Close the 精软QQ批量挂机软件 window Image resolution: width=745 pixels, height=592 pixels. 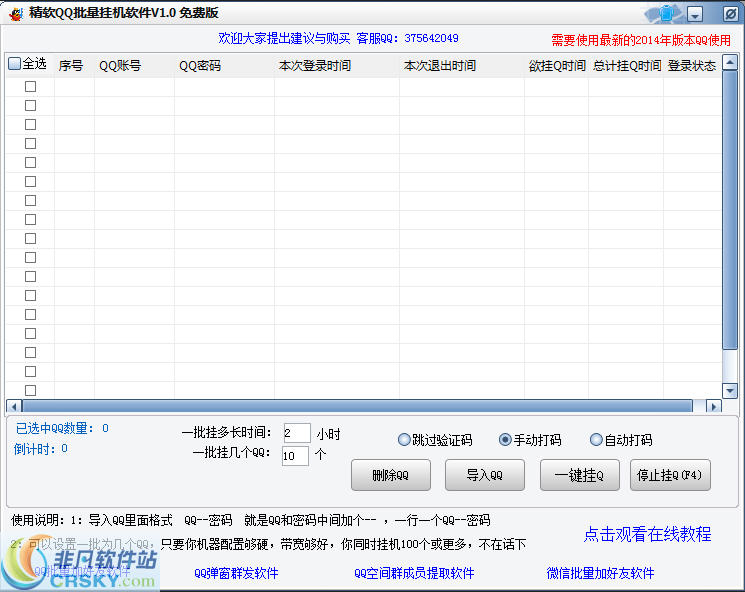coord(730,14)
